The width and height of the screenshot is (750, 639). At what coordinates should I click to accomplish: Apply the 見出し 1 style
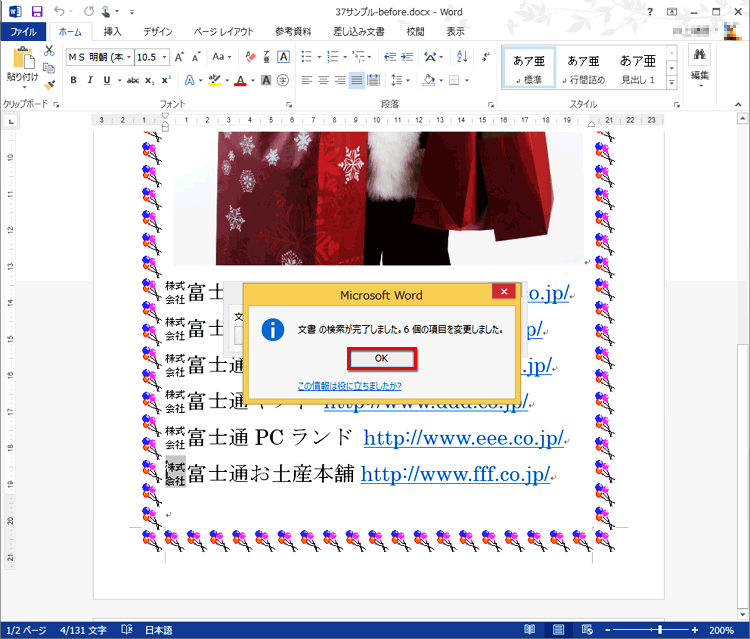[638, 68]
